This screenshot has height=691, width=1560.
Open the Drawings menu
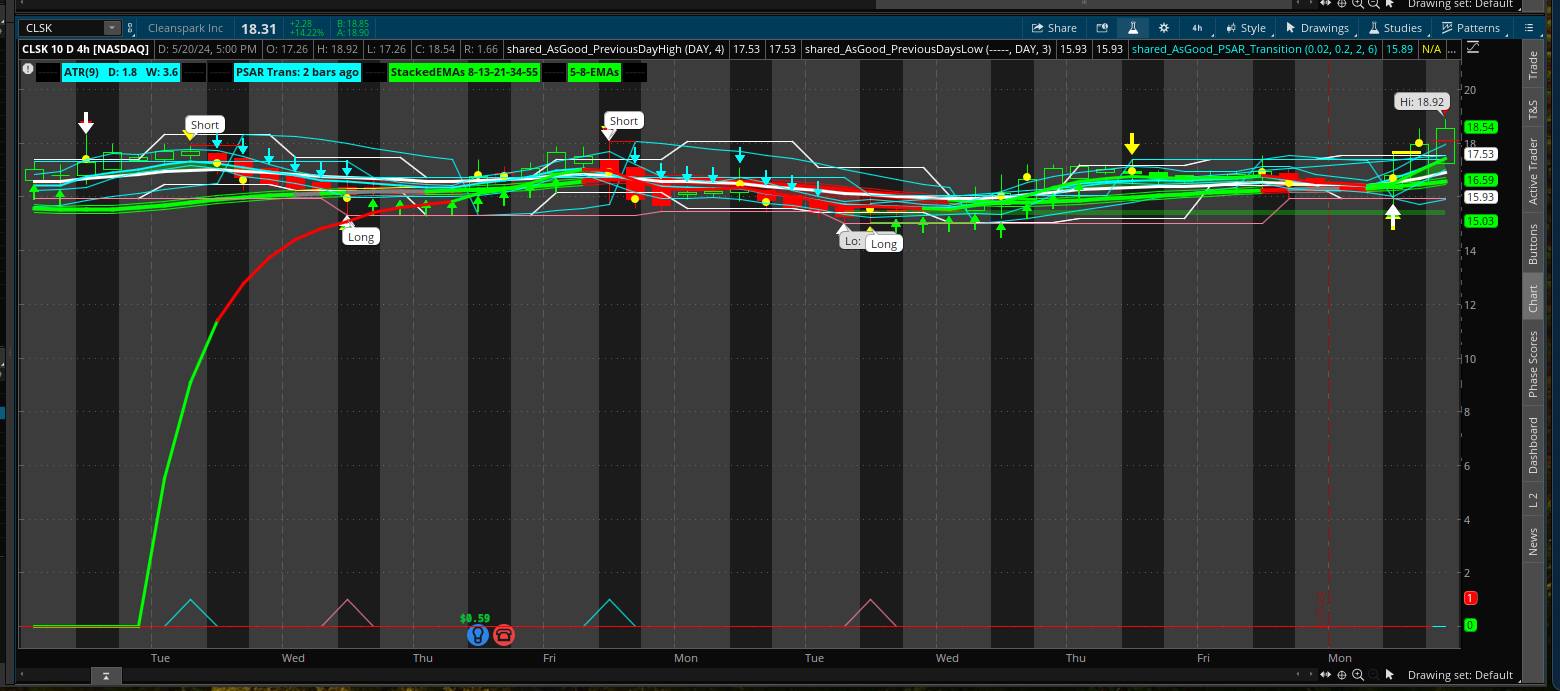click(x=1317, y=28)
